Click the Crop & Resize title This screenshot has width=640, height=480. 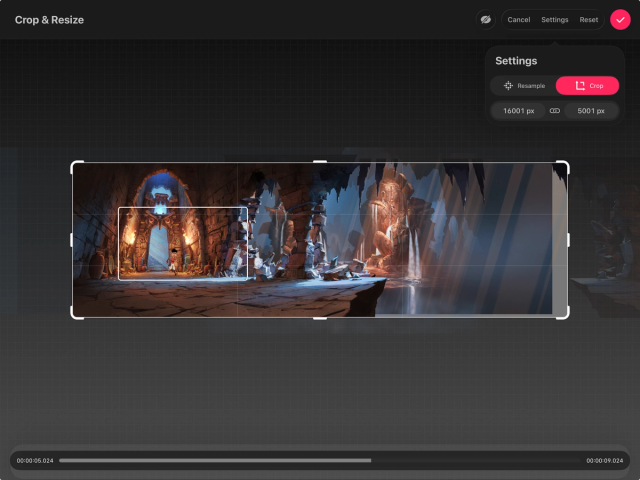49,20
